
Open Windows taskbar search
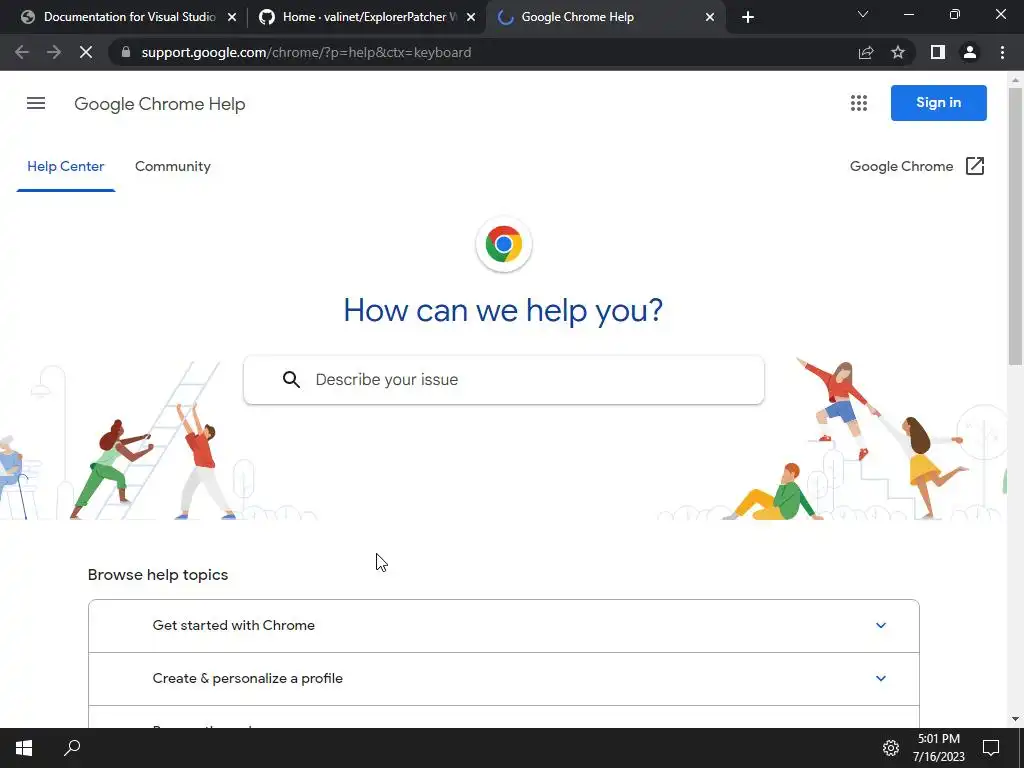(72, 748)
